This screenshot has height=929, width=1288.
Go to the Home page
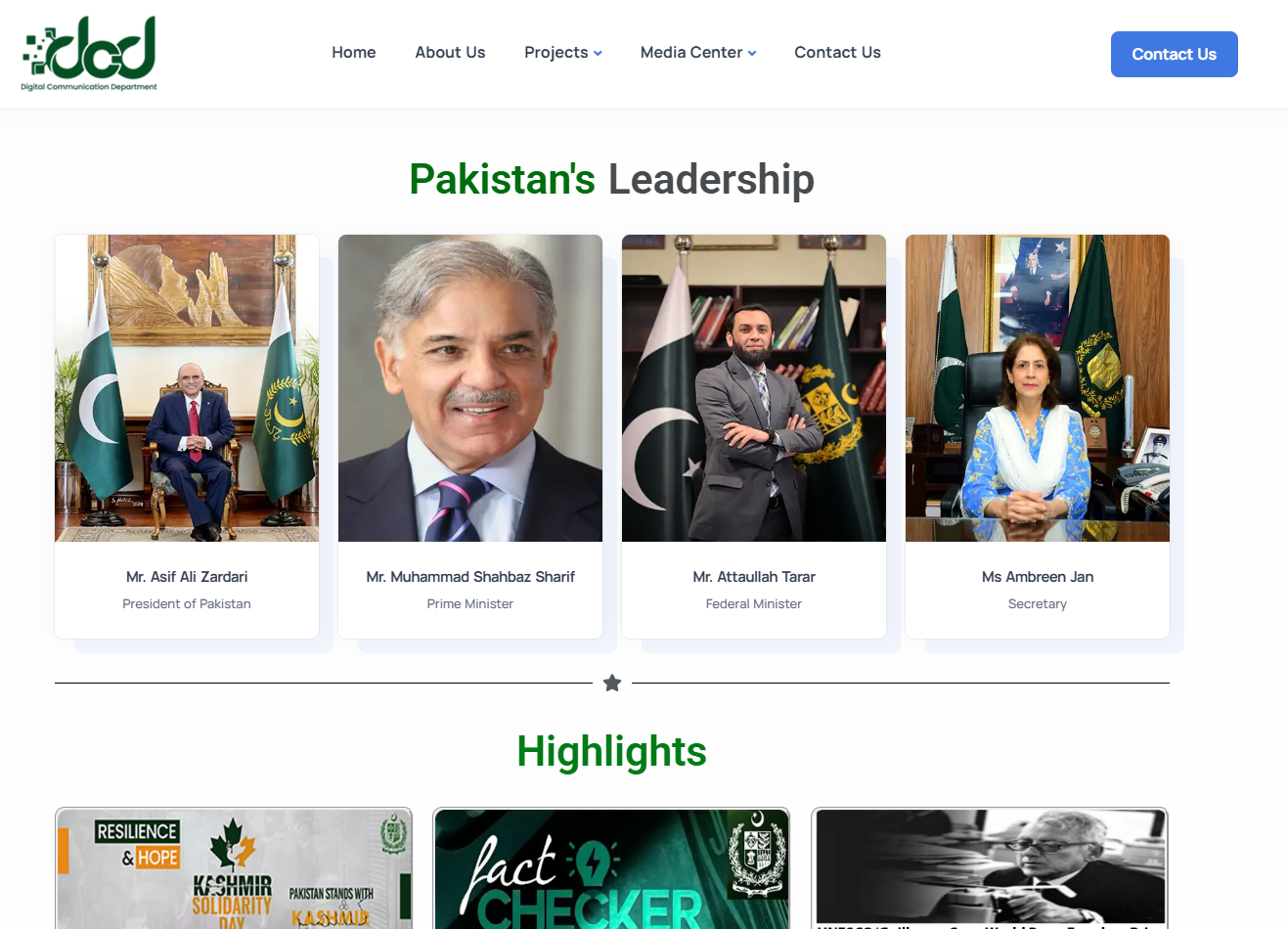[354, 53]
